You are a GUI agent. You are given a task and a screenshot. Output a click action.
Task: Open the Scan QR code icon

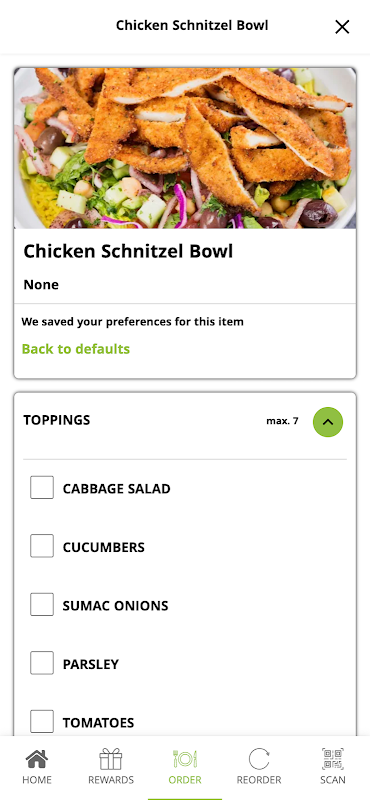(x=333, y=759)
